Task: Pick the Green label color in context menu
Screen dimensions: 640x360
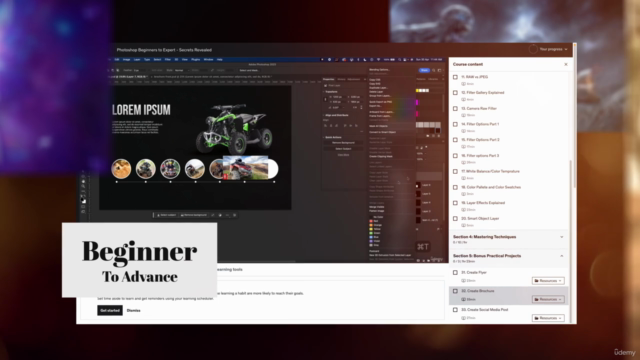Action: coord(374,233)
